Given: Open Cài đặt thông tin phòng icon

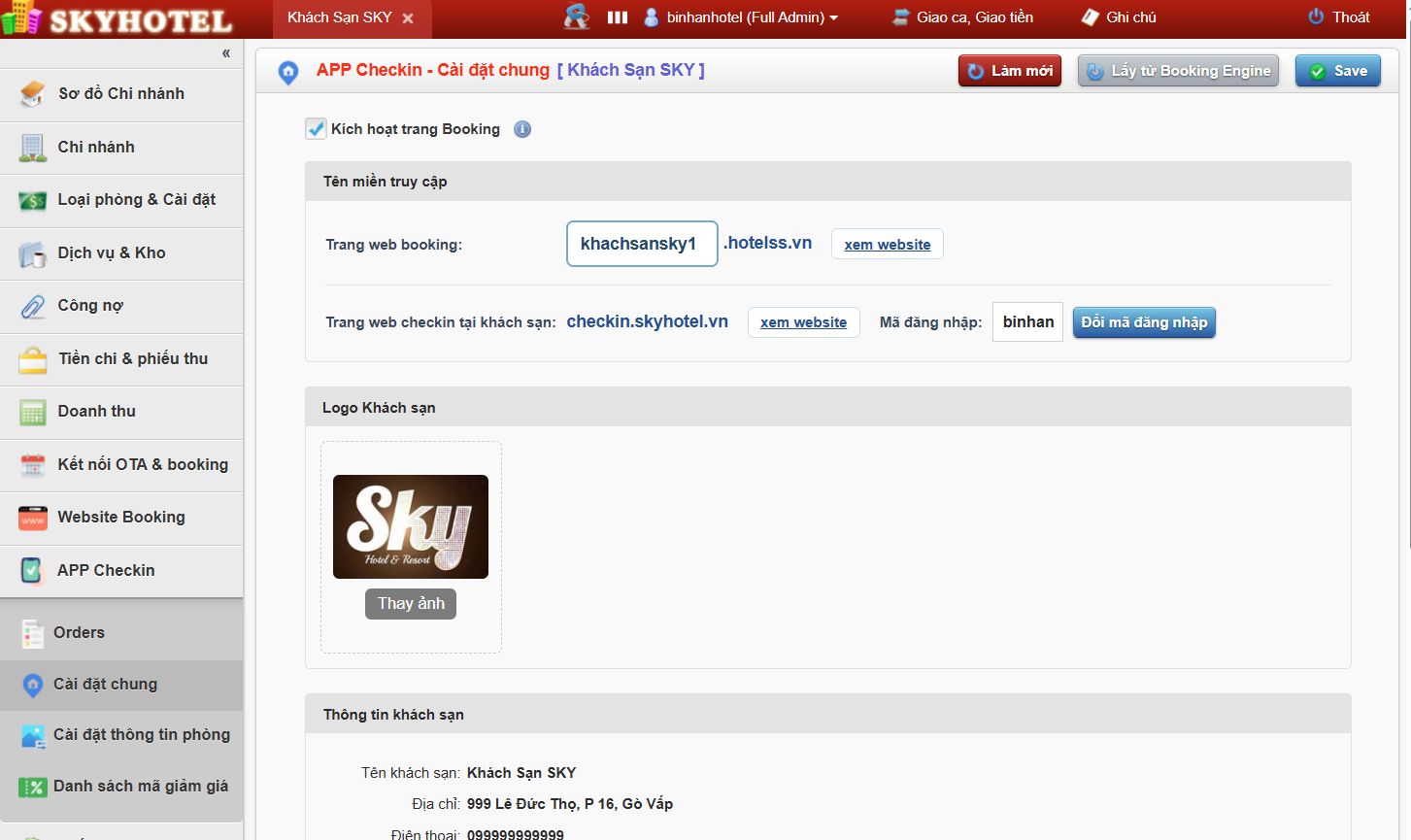Looking at the screenshot, I should (x=32, y=735).
